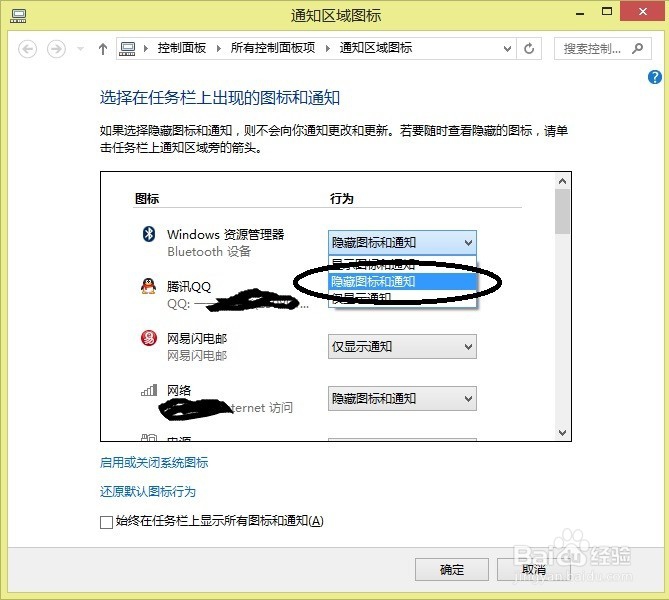The image size is (669, 600).
Task: Click the list vertical scrollbar thumb
Action: pyautogui.click(x=562, y=212)
